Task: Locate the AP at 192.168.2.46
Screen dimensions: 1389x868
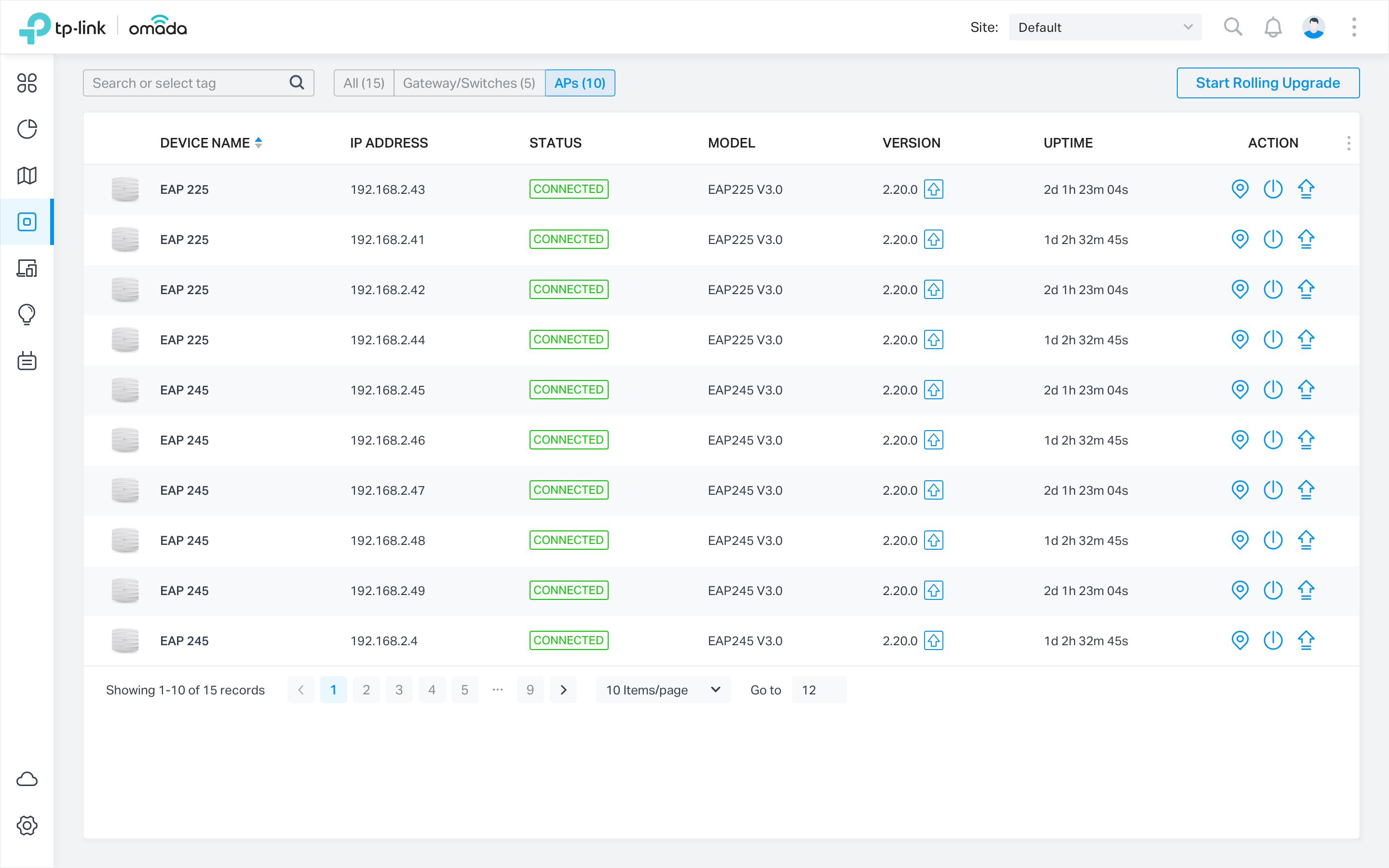Action: (1240, 440)
